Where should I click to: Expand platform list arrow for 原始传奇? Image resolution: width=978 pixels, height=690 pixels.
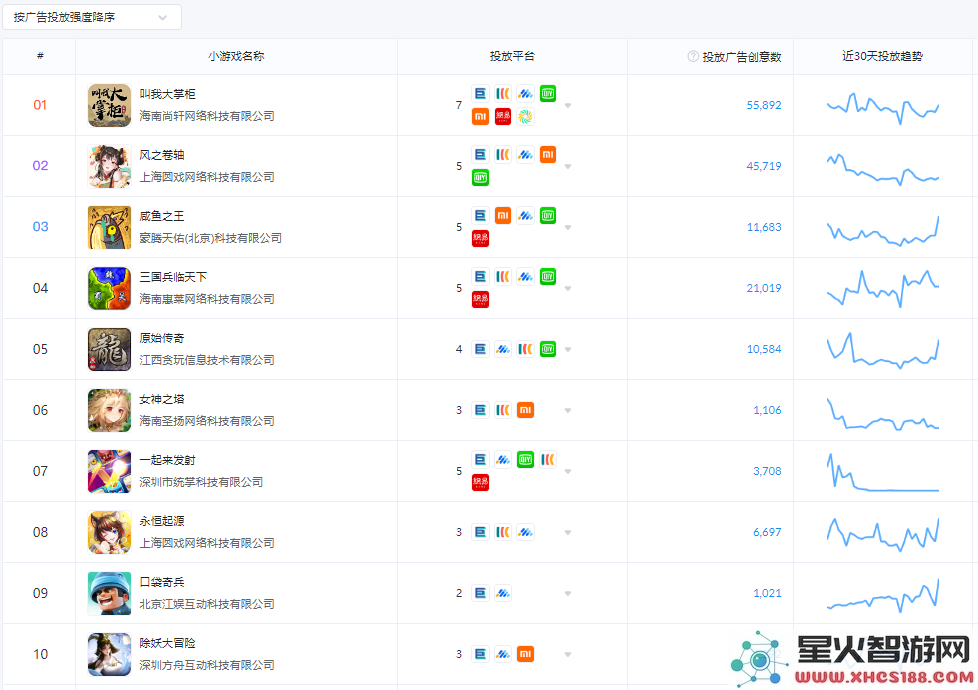[x=568, y=349]
